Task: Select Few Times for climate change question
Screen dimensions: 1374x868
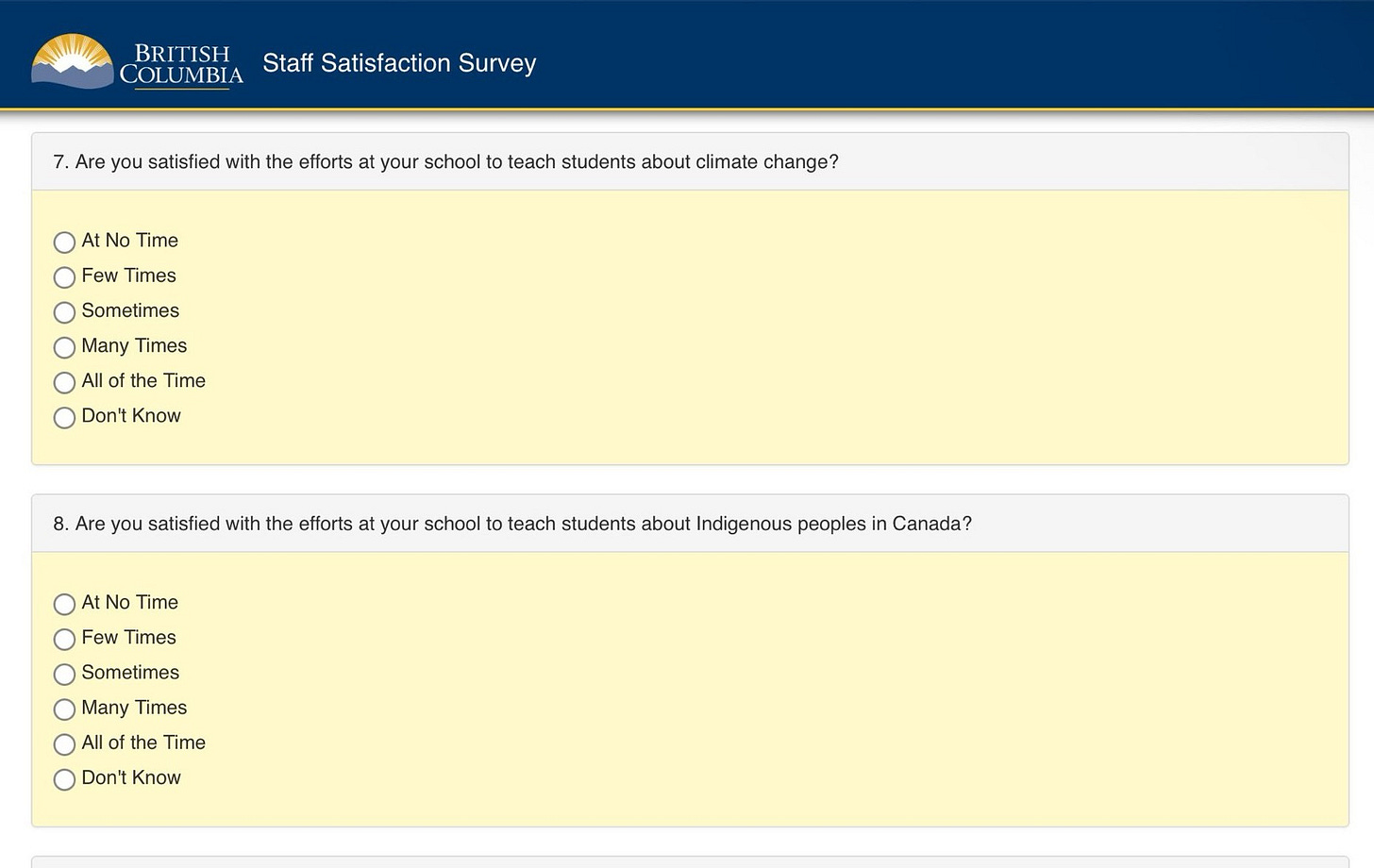Action: coord(64,277)
